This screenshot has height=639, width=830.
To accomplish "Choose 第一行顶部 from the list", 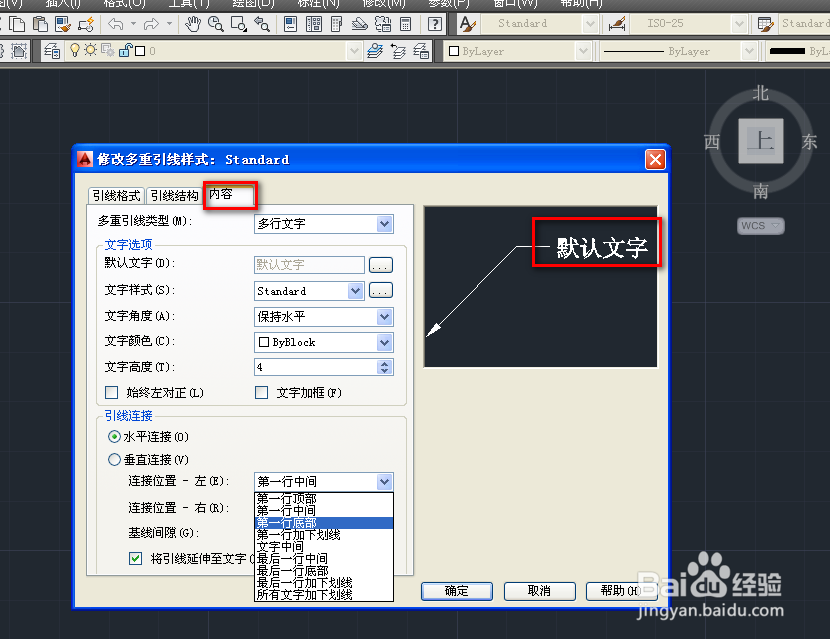I will pos(324,499).
